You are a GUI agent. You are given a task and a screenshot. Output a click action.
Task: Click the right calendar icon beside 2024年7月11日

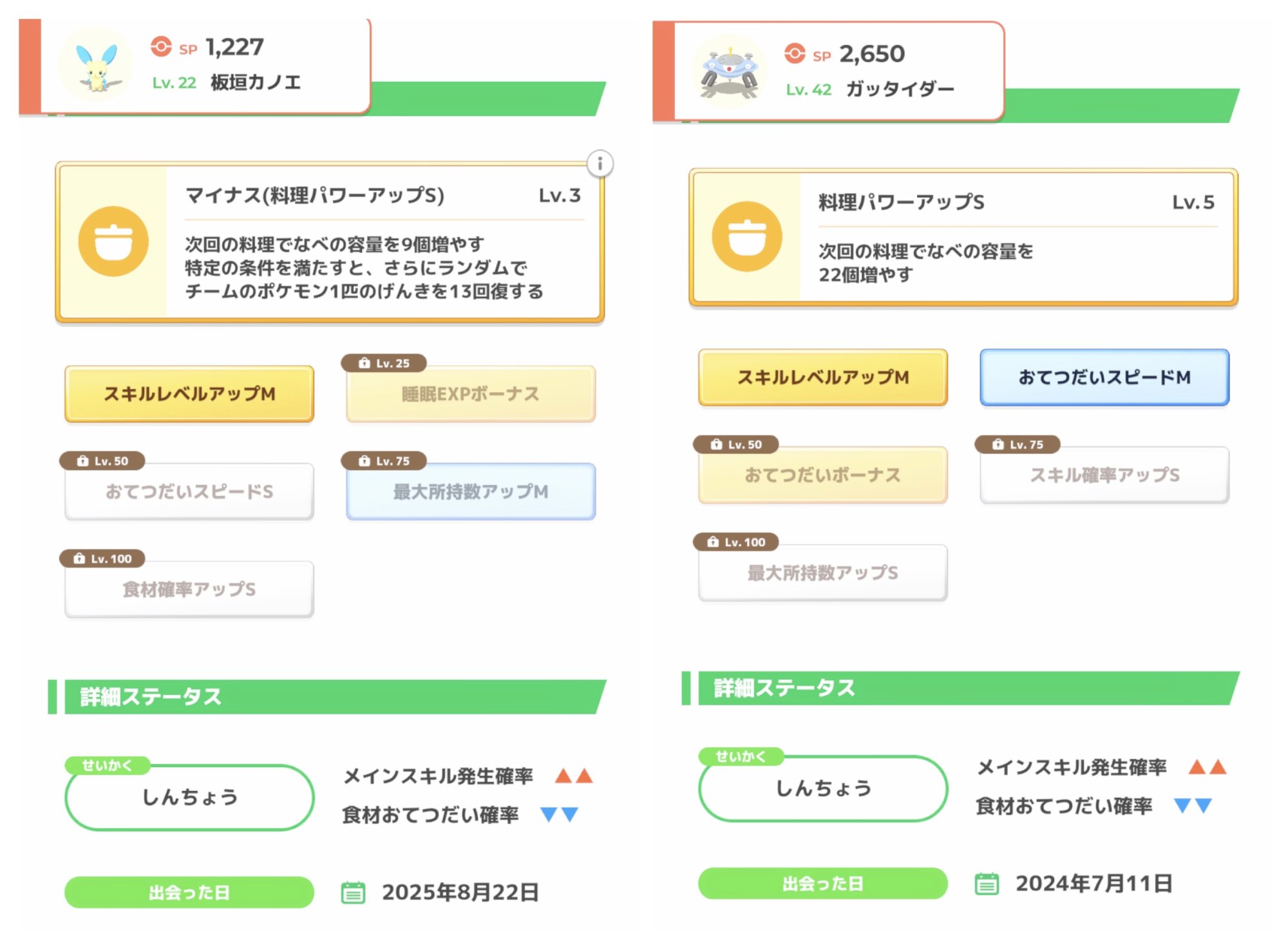(x=986, y=884)
